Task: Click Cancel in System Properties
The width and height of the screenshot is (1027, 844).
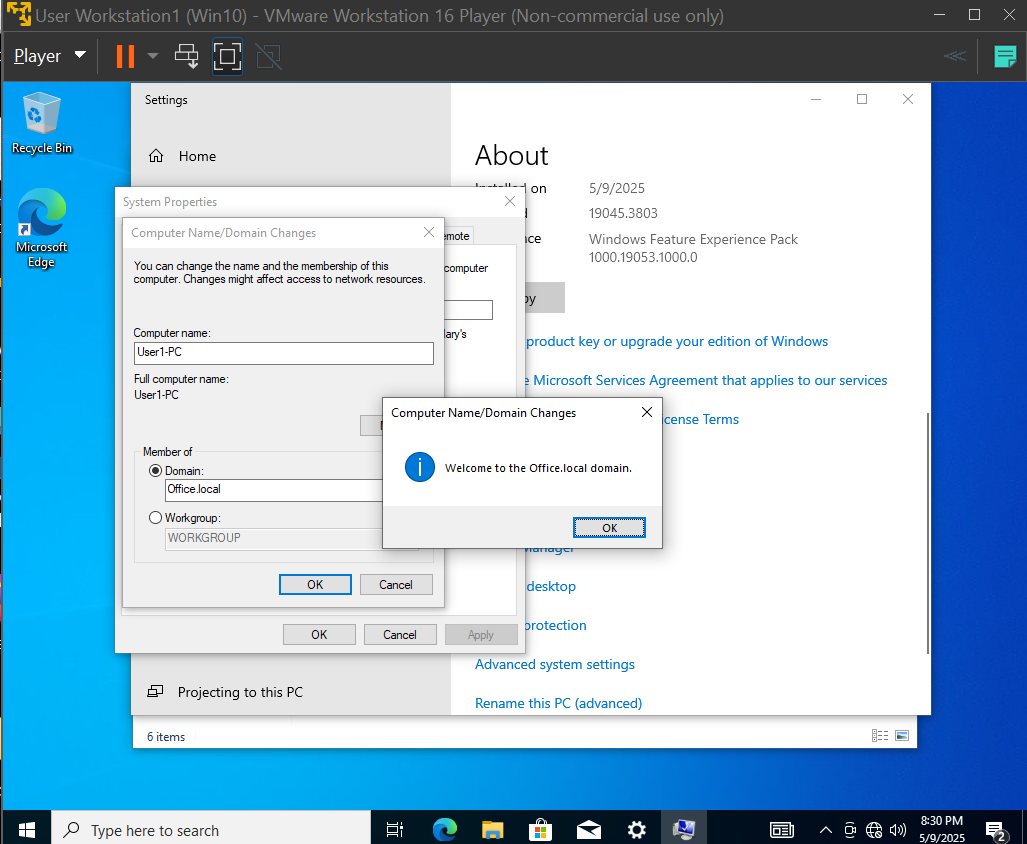Action: coord(400,634)
